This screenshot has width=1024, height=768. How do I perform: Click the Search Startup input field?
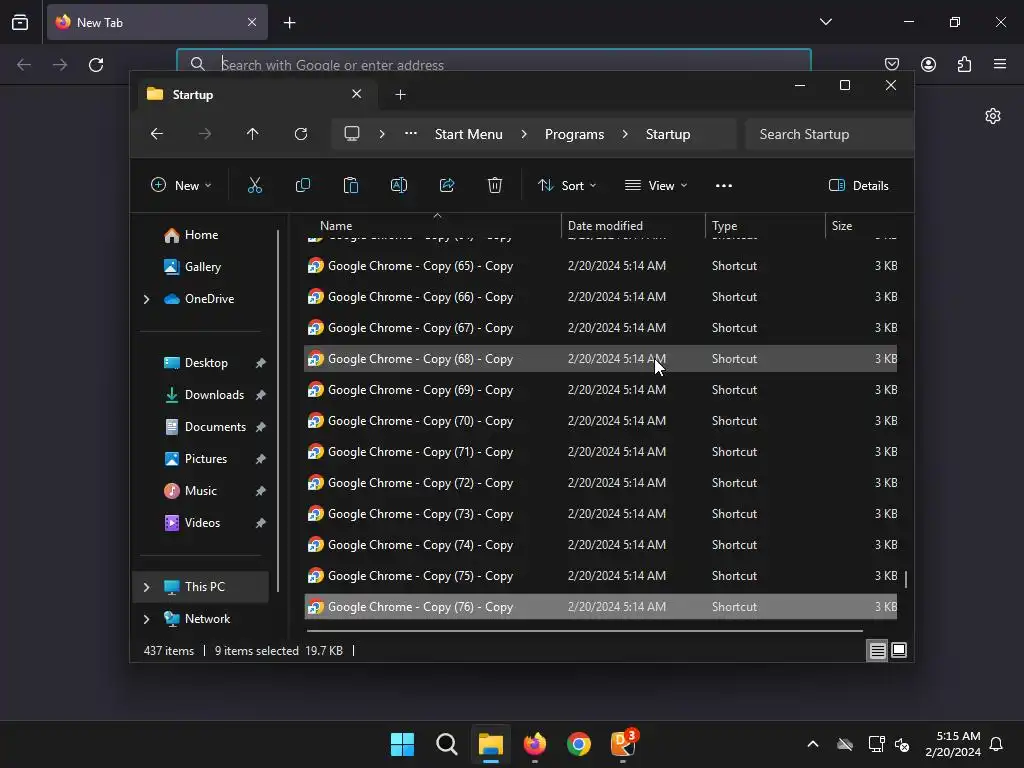829,134
